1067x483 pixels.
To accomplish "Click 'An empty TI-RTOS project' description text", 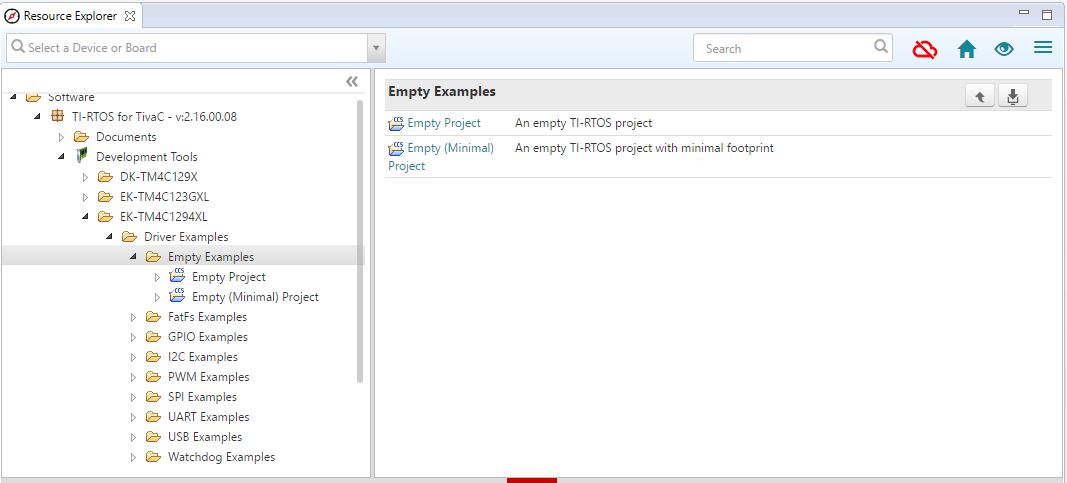I will (x=583, y=123).
